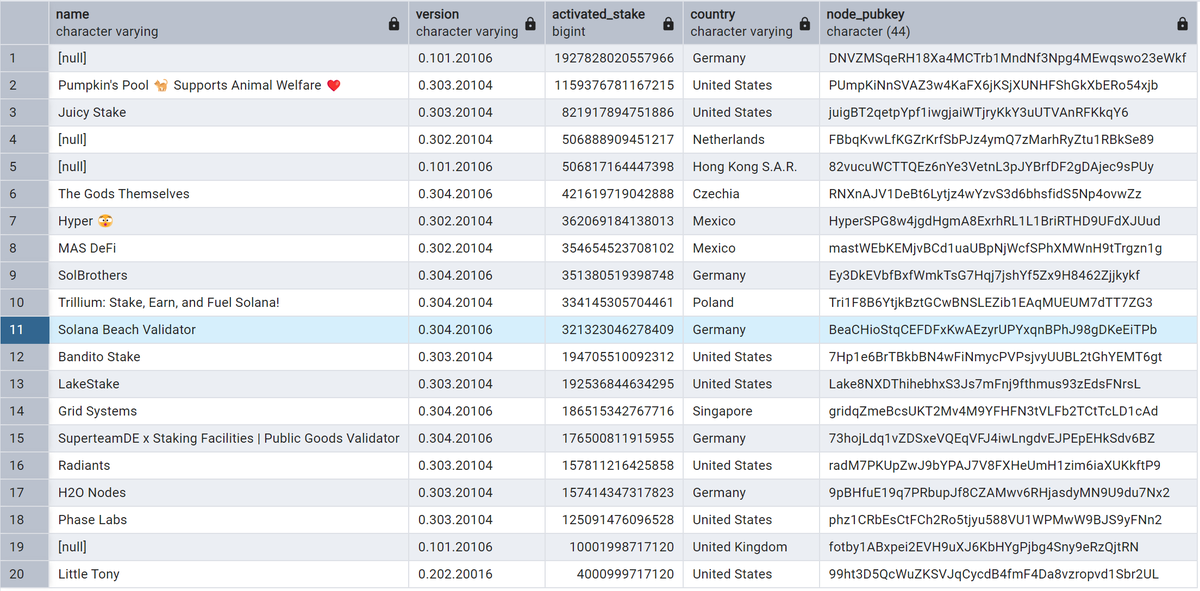Select row number 1
Viewport: 1200px width, 591px height.
tap(24, 58)
